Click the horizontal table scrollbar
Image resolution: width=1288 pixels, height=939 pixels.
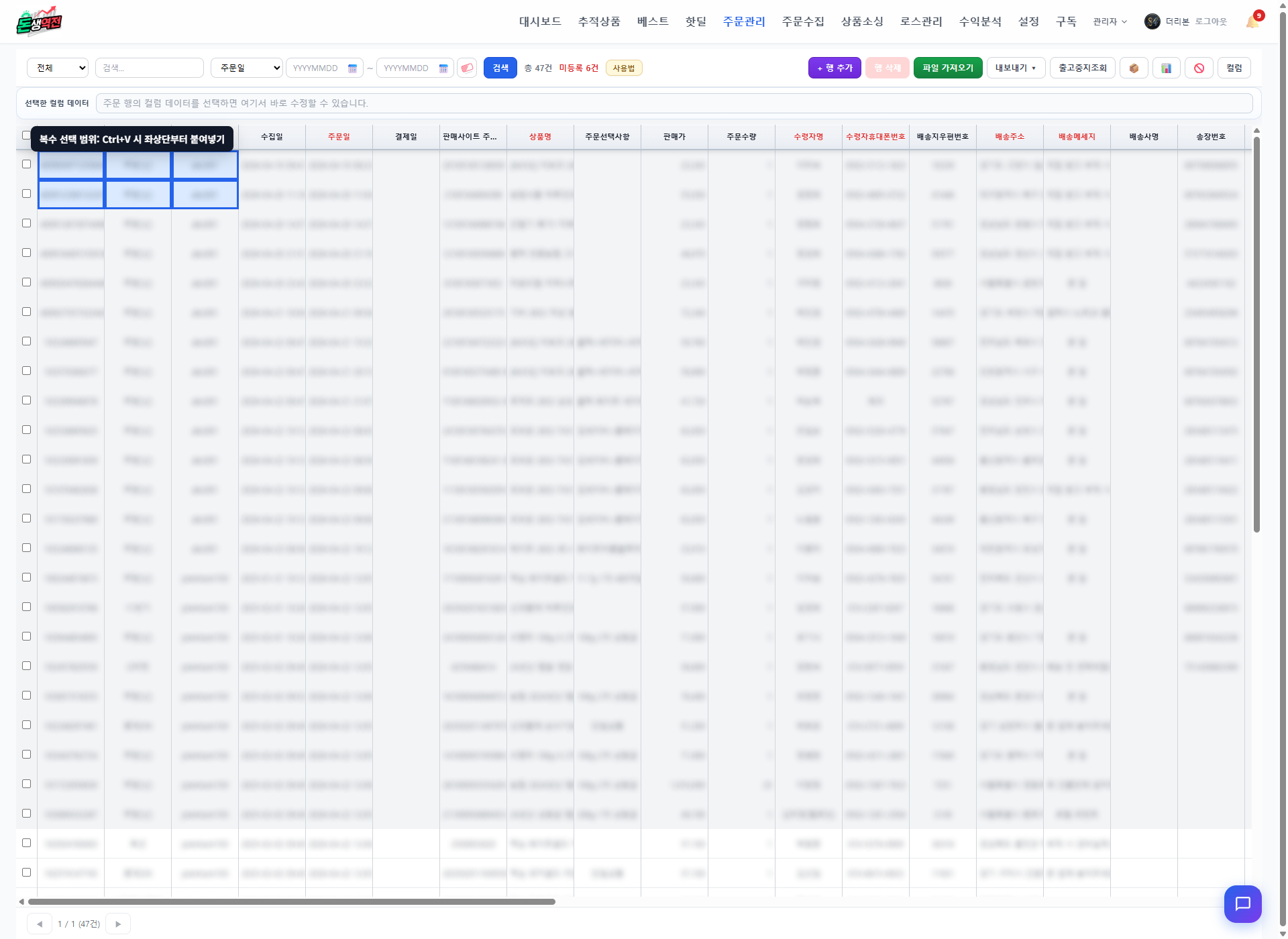coord(291,901)
